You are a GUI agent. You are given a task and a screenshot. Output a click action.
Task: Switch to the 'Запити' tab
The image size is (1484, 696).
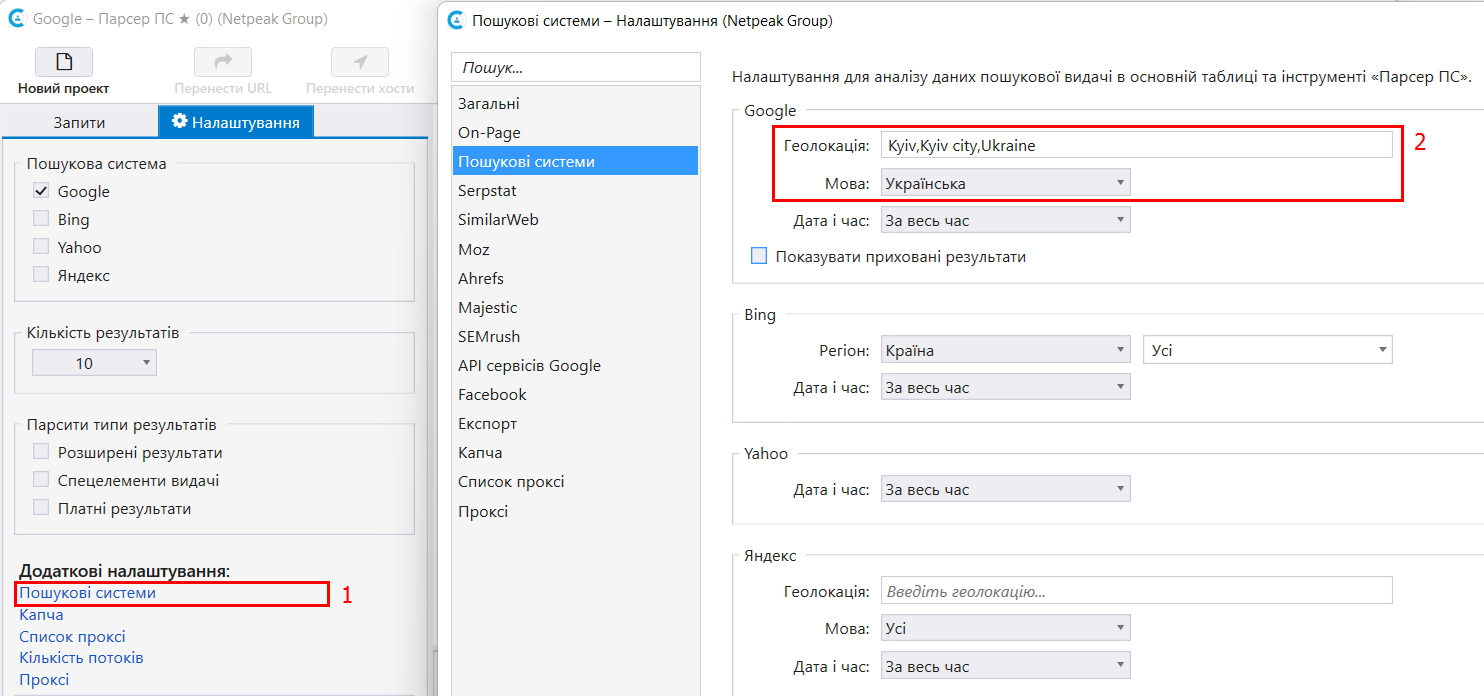click(79, 122)
